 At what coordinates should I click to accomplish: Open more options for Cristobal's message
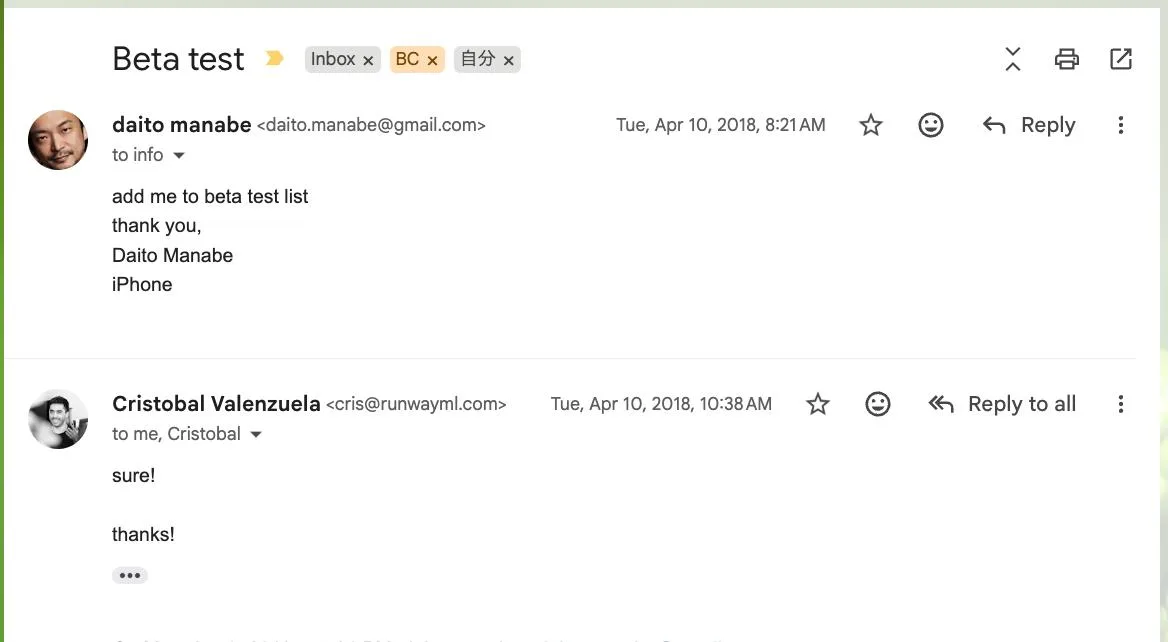click(x=1120, y=404)
